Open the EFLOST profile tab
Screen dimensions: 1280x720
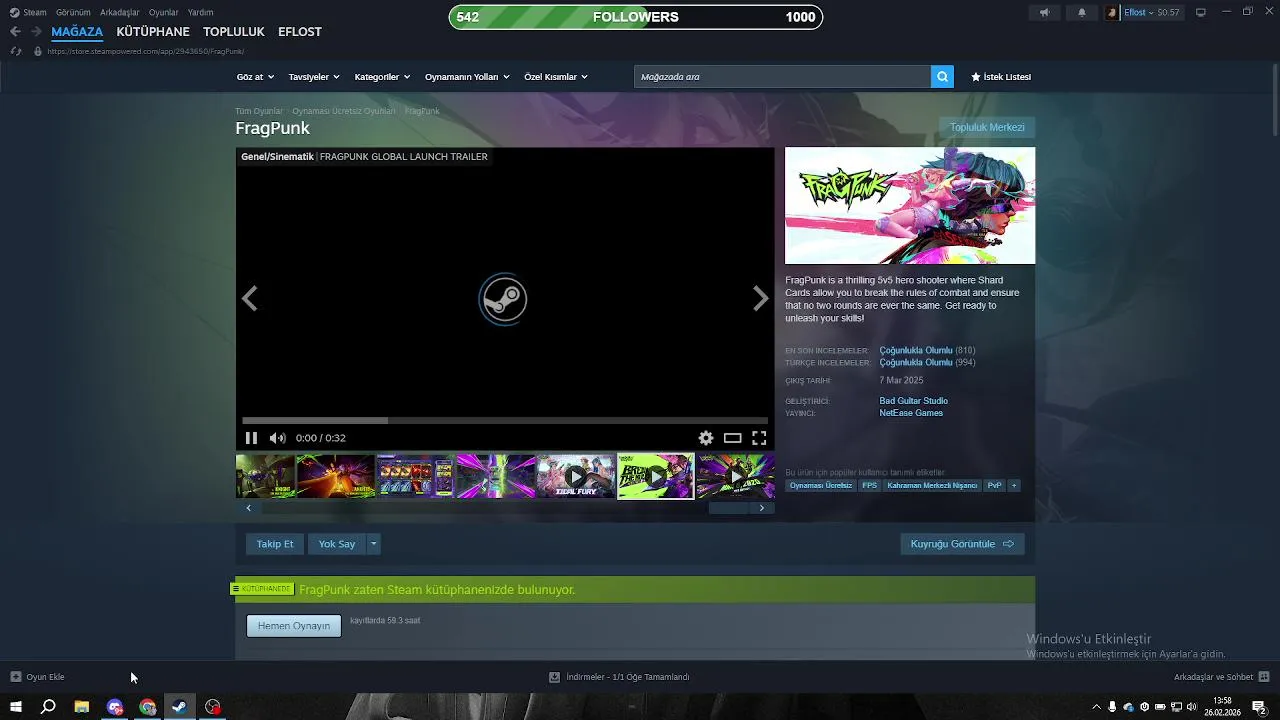pos(300,32)
